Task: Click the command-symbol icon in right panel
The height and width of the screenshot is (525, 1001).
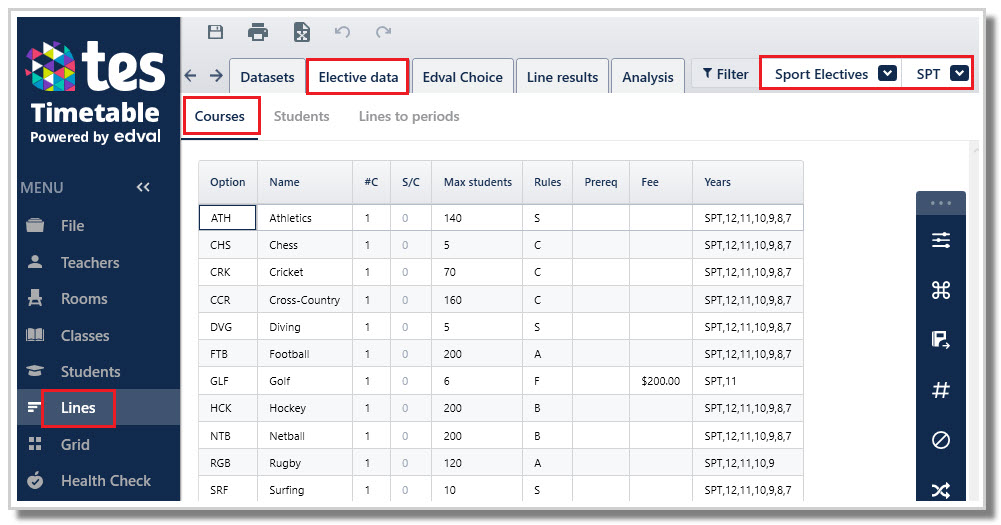Action: click(x=940, y=290)
